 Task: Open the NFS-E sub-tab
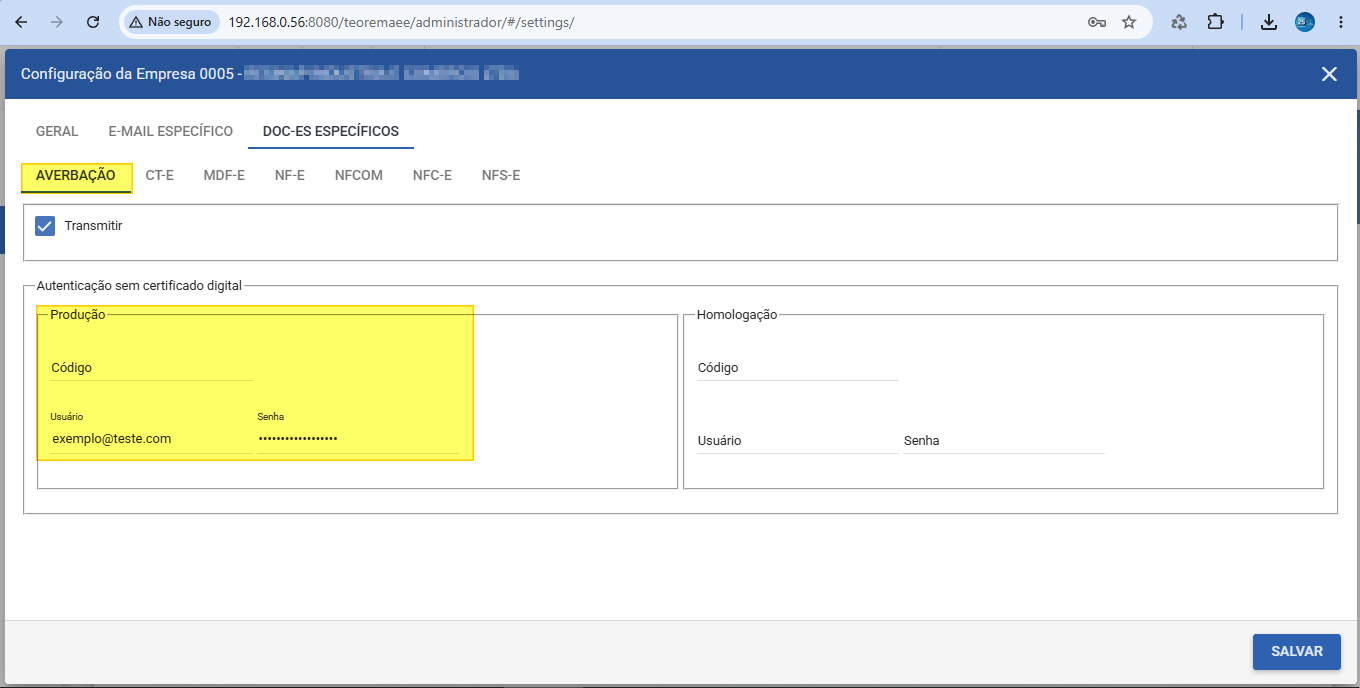(x=501, y=176)
